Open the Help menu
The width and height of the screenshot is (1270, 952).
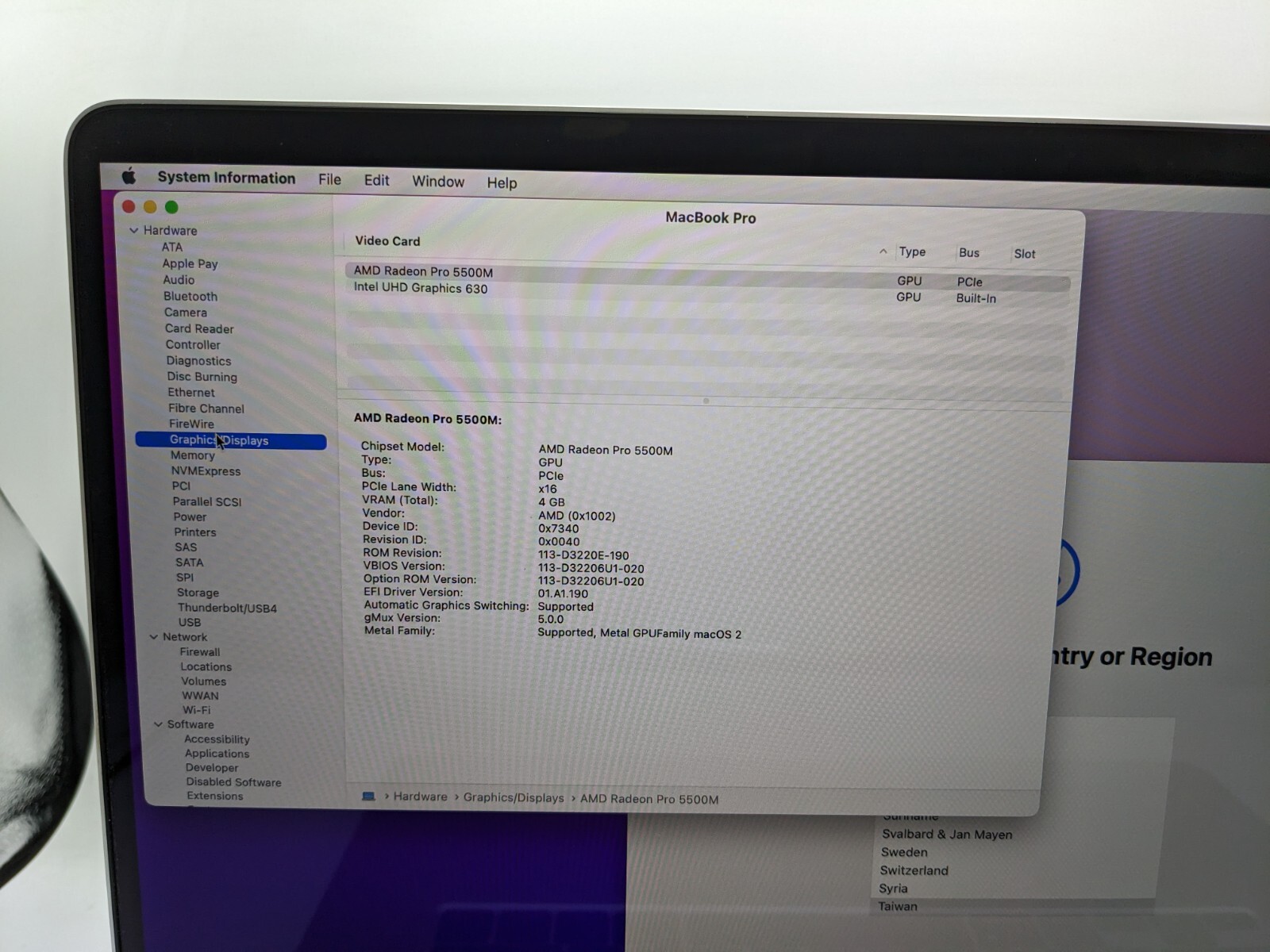point(502,182)
